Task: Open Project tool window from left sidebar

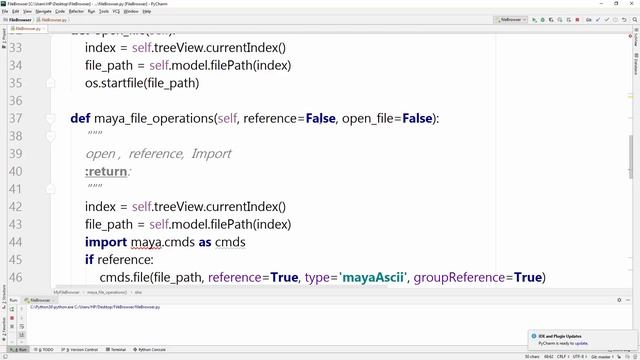Action: (4, 39)
